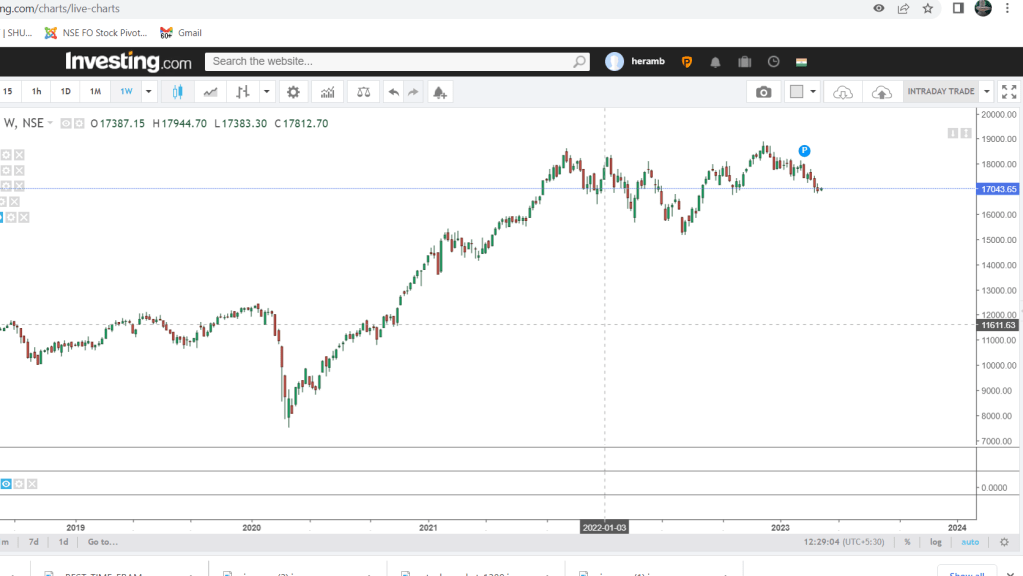Toggle the log scale option
The width and height of the screenshot is (1023, 576).
pyautogui.click(x=935, y=542)
